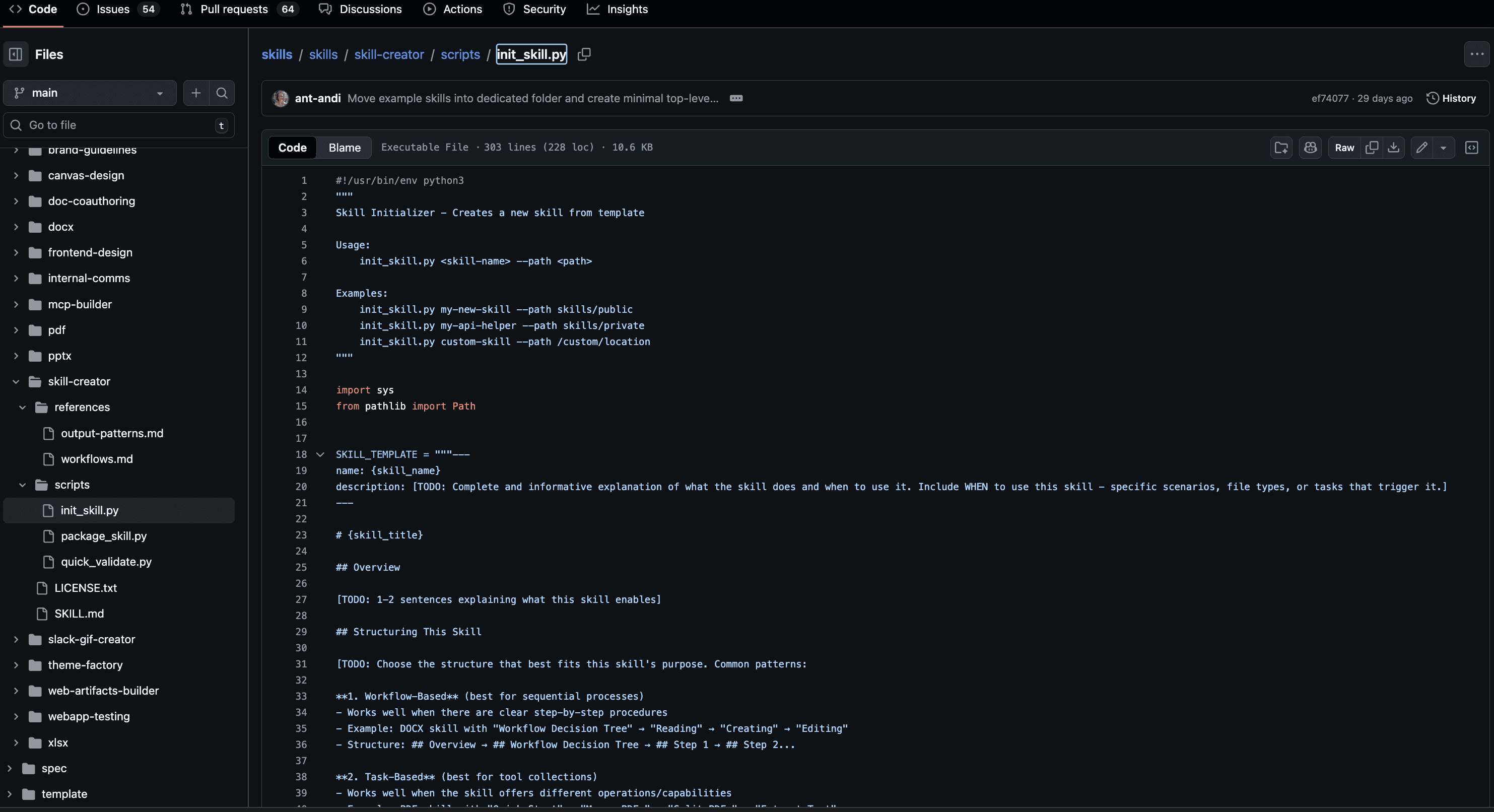
Task: Click the Raw button
Action: pos(1344,147)
